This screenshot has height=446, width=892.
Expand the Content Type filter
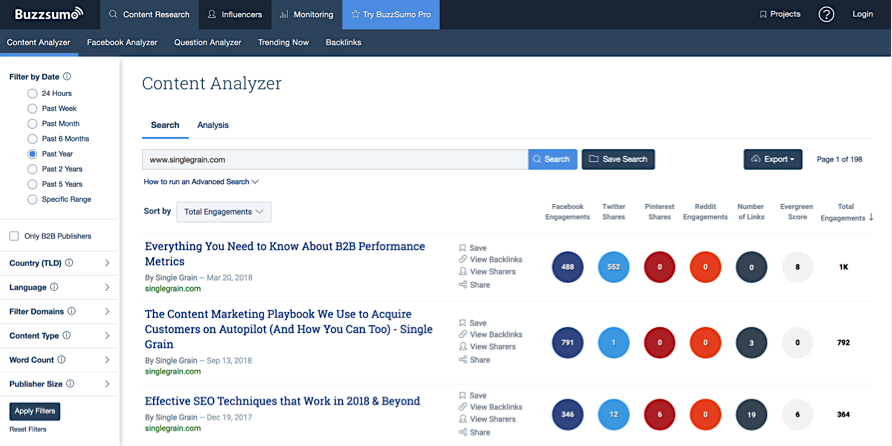click(107, 336)
